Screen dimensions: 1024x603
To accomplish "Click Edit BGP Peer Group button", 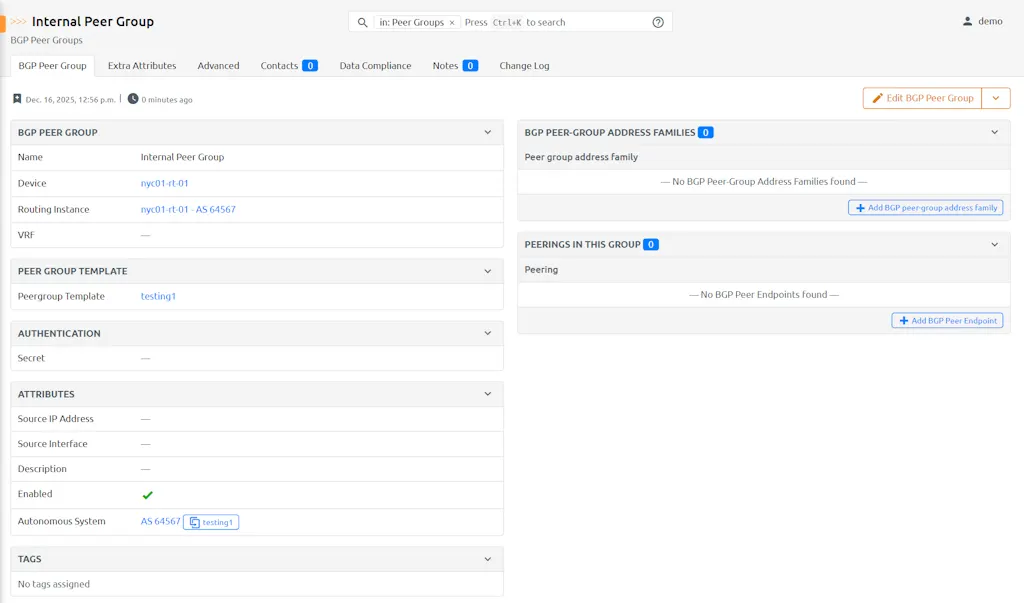I will click(x=922, y=98).
